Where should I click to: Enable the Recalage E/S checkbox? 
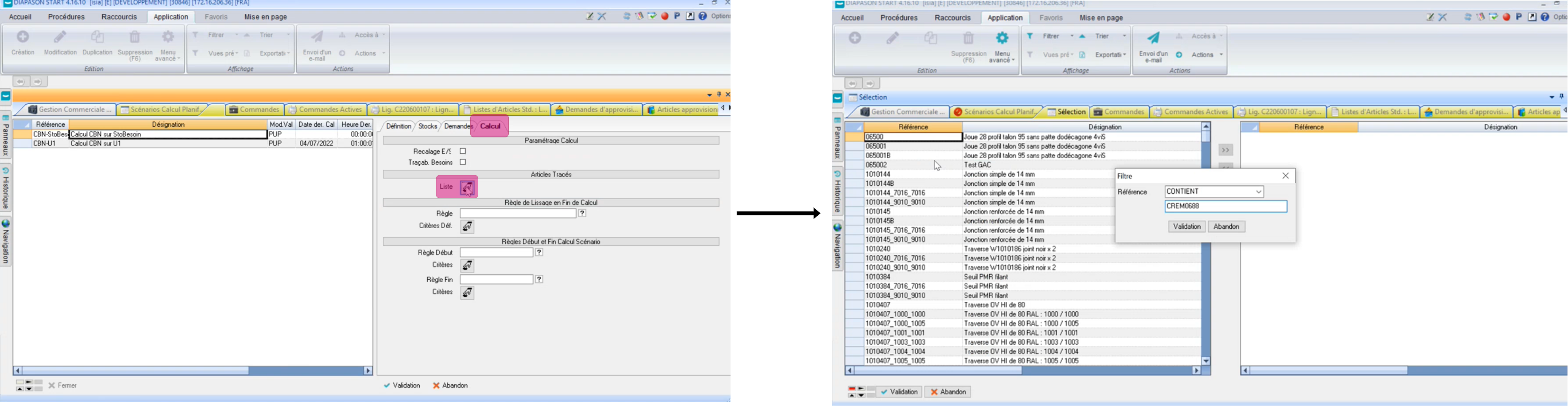(463, 151)
